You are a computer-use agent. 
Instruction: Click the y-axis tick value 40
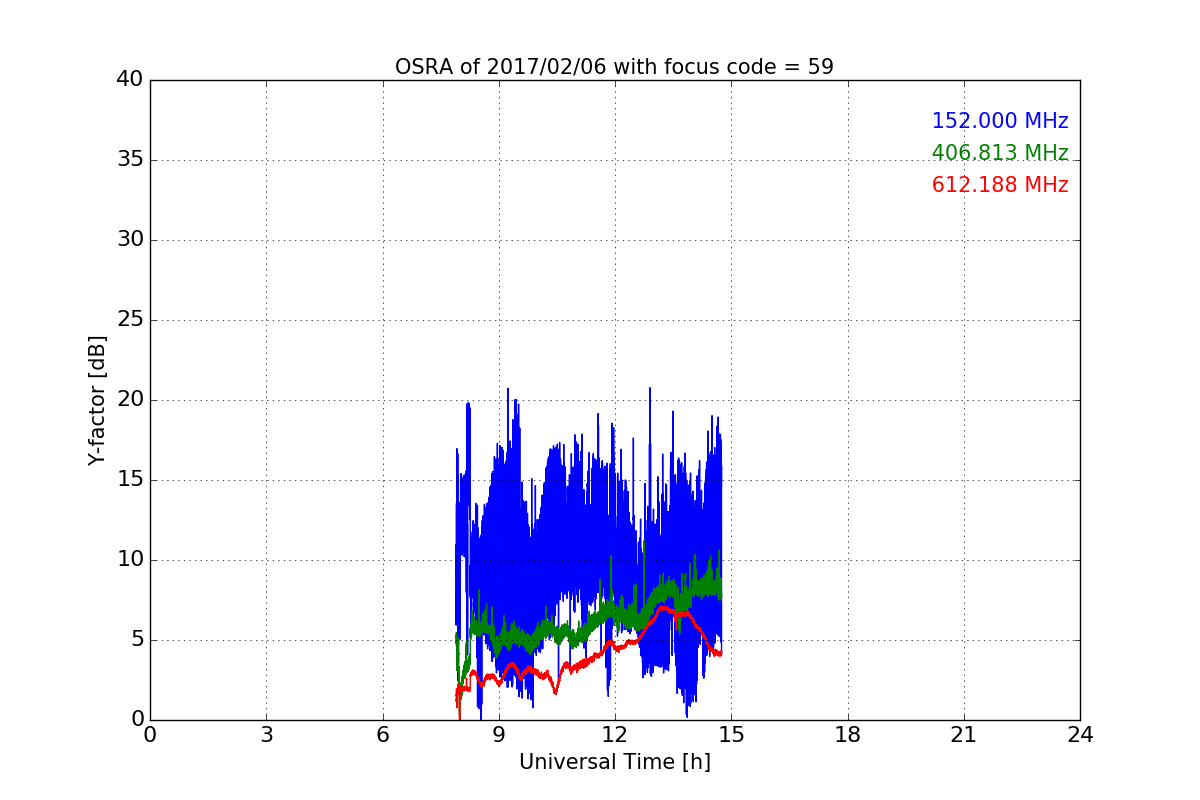point(130,80)
